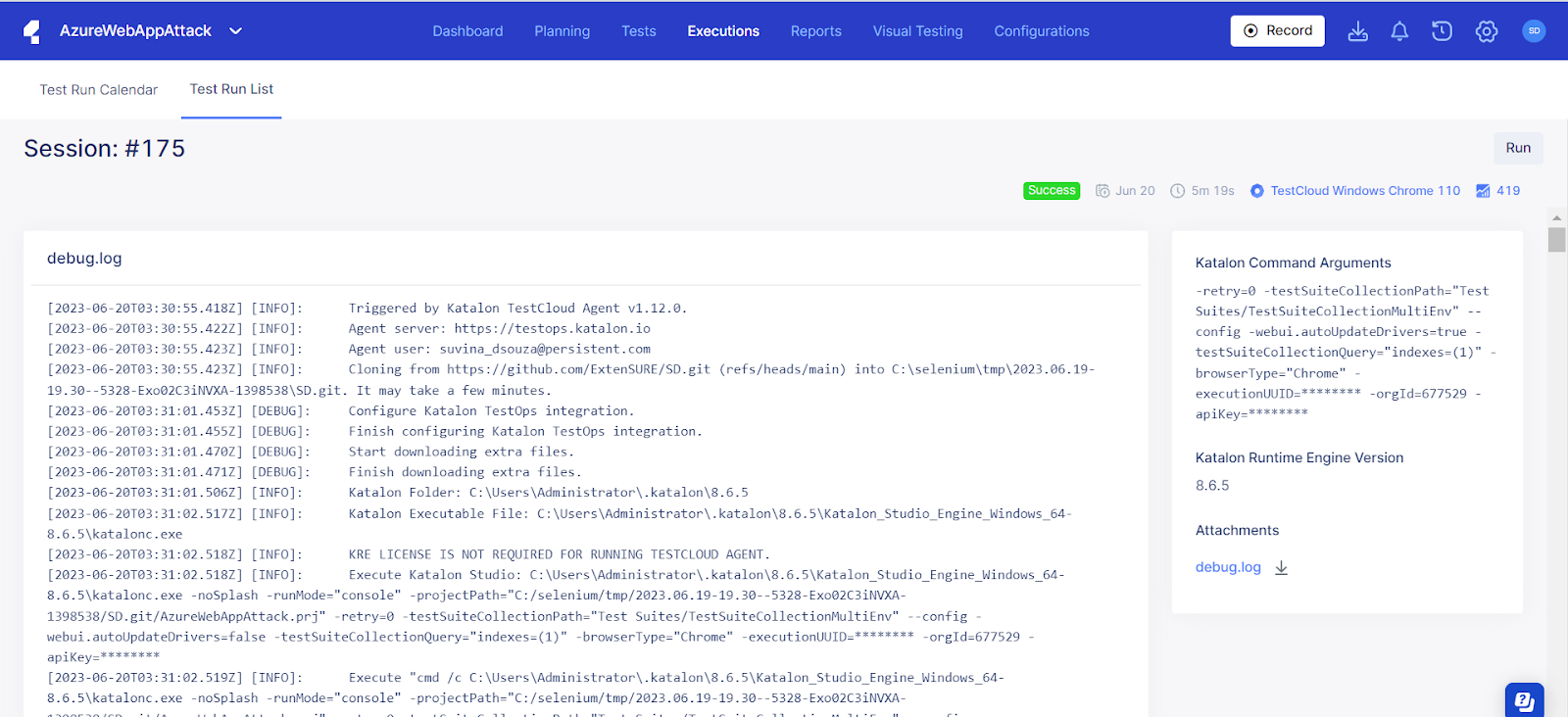Open the Visual Testing menu
The height and width of the screenshot is (717, 1568).
pos(918,31)
